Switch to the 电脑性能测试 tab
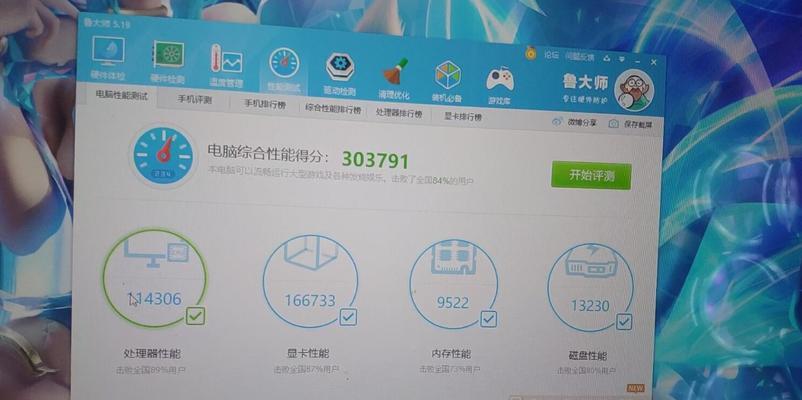The width and height of the screenshot is (802, 400). [x=122, y=96]
